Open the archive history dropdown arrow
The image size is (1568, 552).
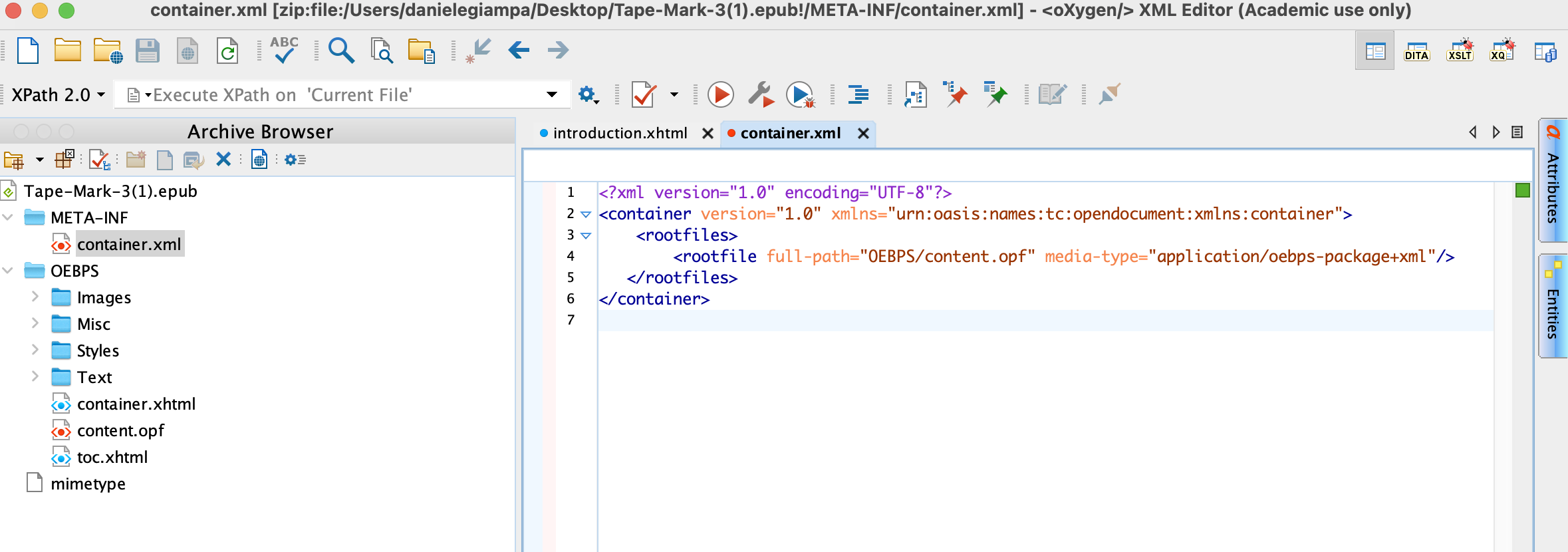[40, 160]
